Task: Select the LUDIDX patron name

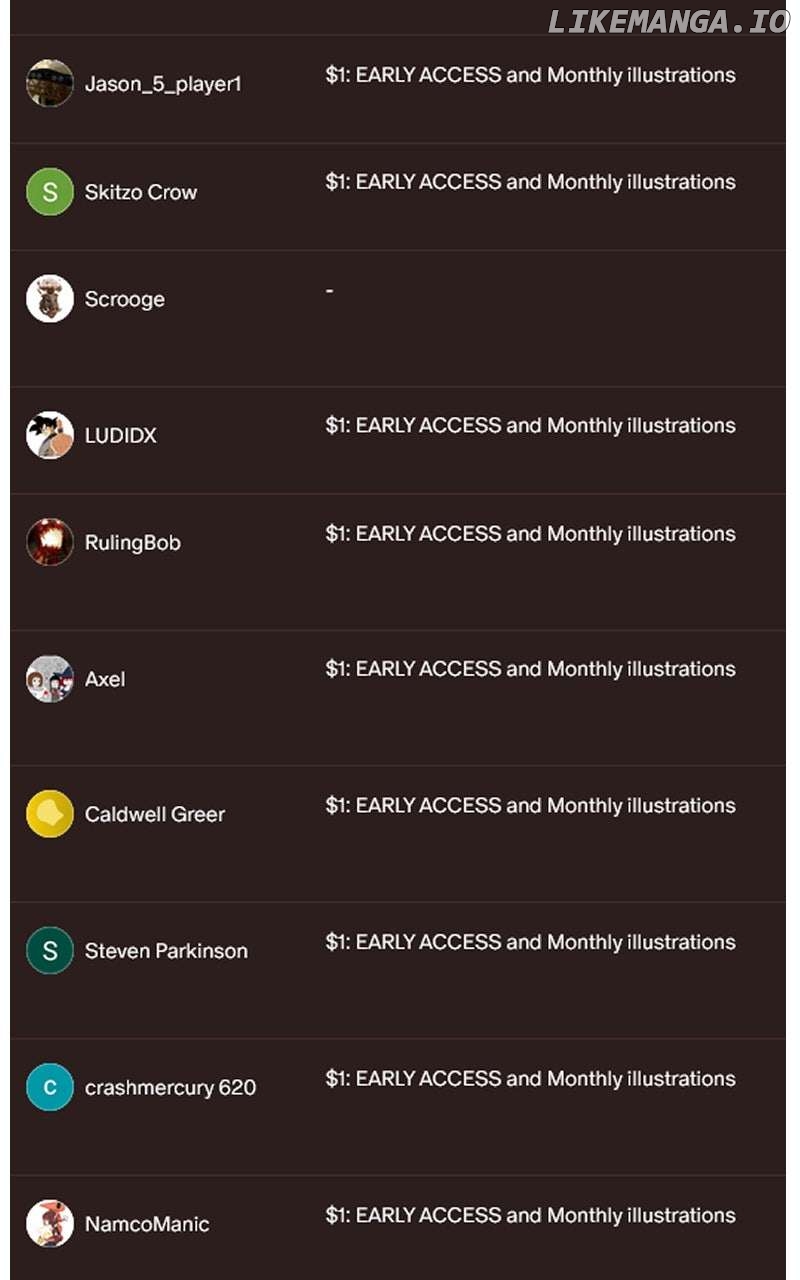Action: pyautogui.click(x=121, y=436)
